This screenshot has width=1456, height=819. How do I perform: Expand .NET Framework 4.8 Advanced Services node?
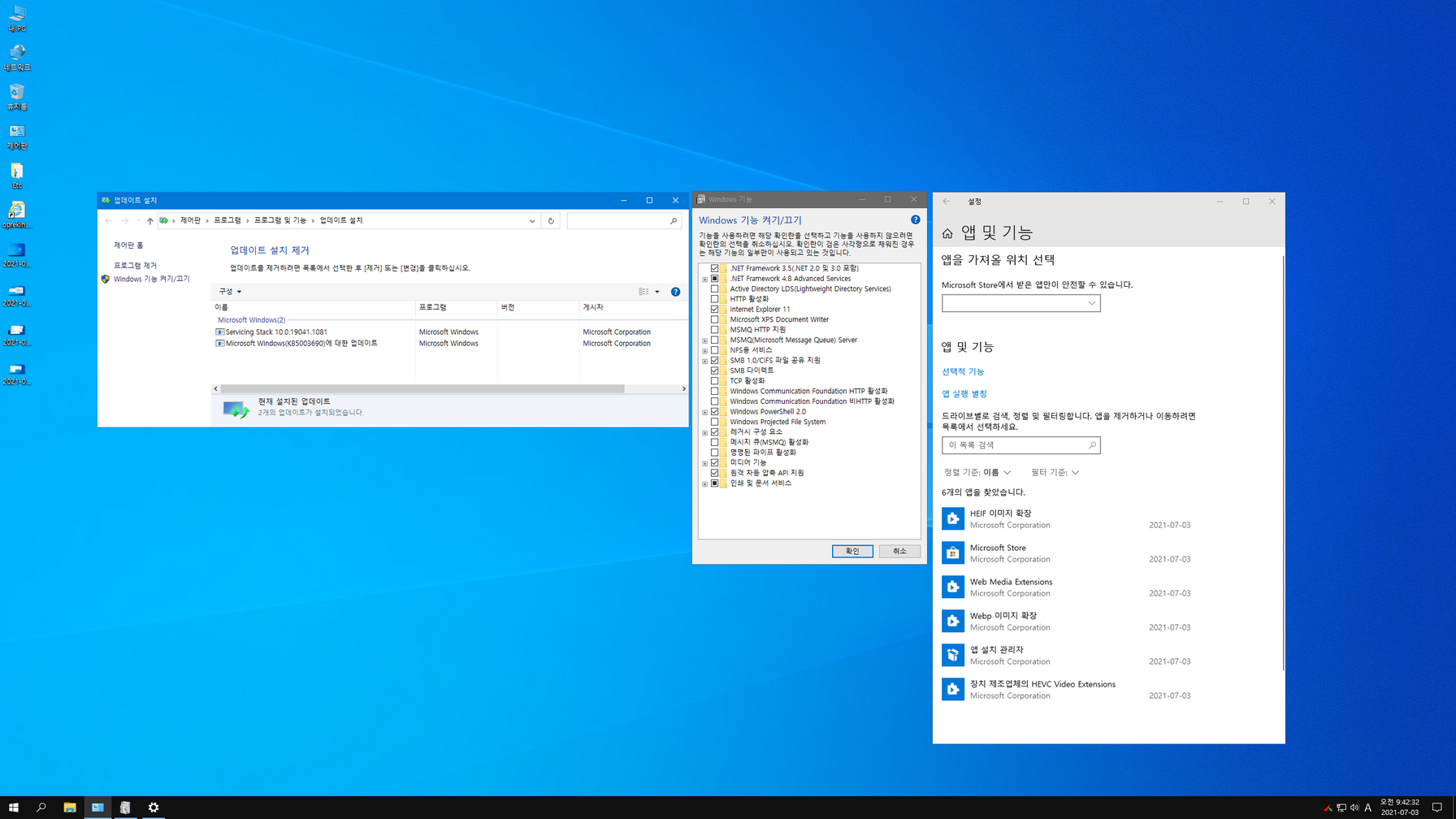coord(705,279)
